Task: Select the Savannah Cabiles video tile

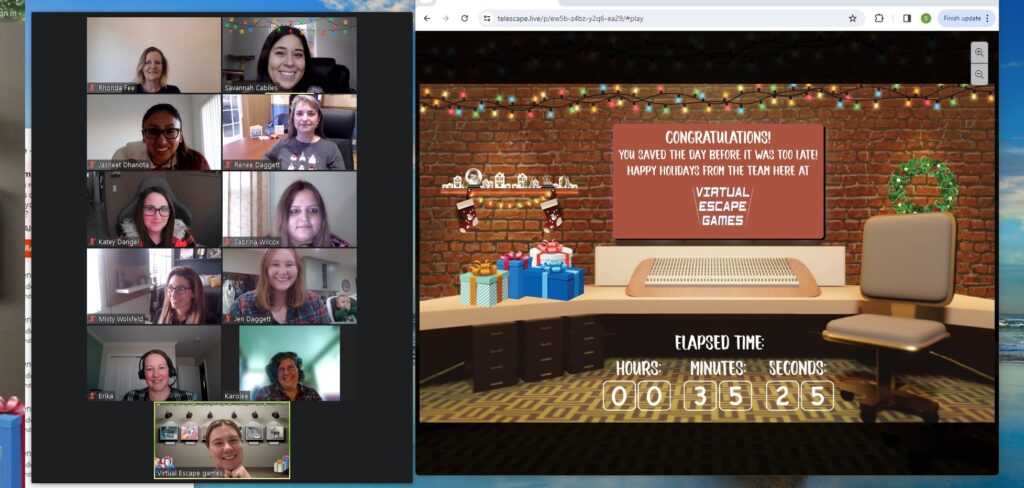Action: point(289,55)
